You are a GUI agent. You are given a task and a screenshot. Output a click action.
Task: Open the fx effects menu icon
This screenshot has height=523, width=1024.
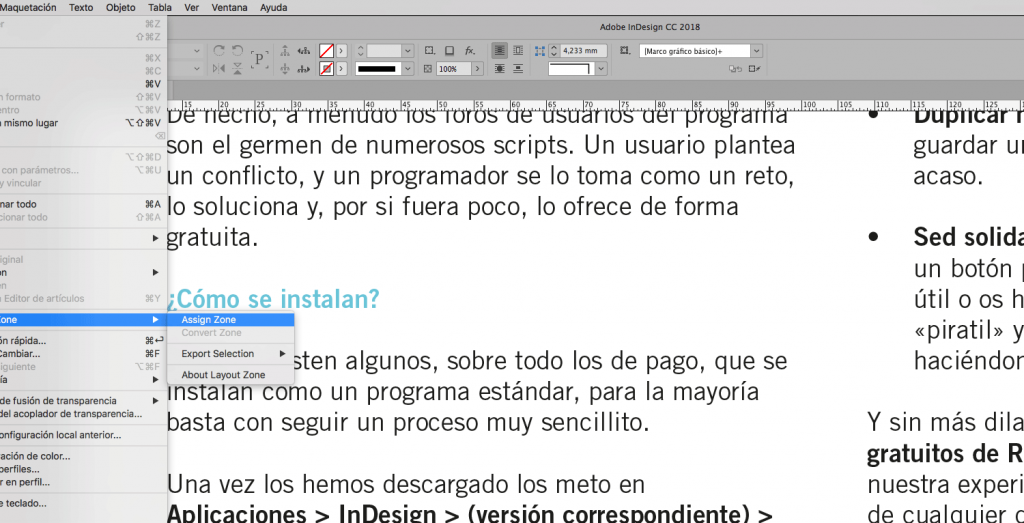click(x=470, y=50)
